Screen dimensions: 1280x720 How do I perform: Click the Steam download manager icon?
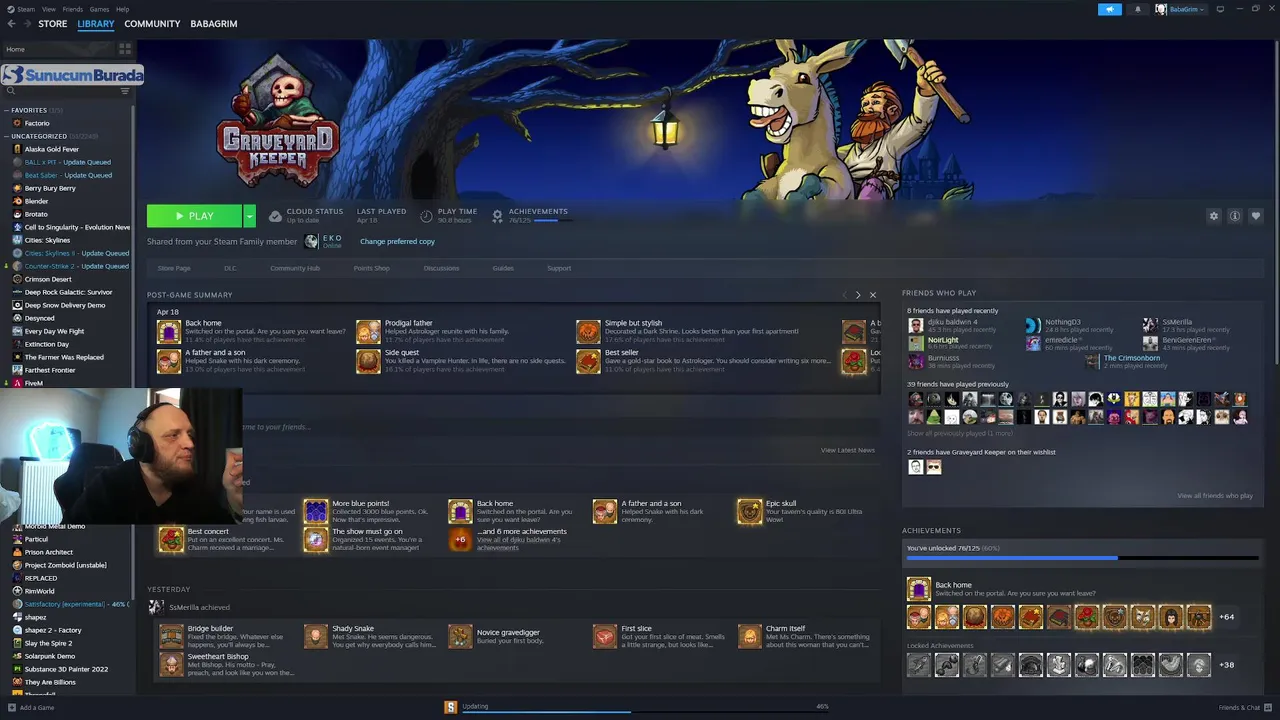450,707
